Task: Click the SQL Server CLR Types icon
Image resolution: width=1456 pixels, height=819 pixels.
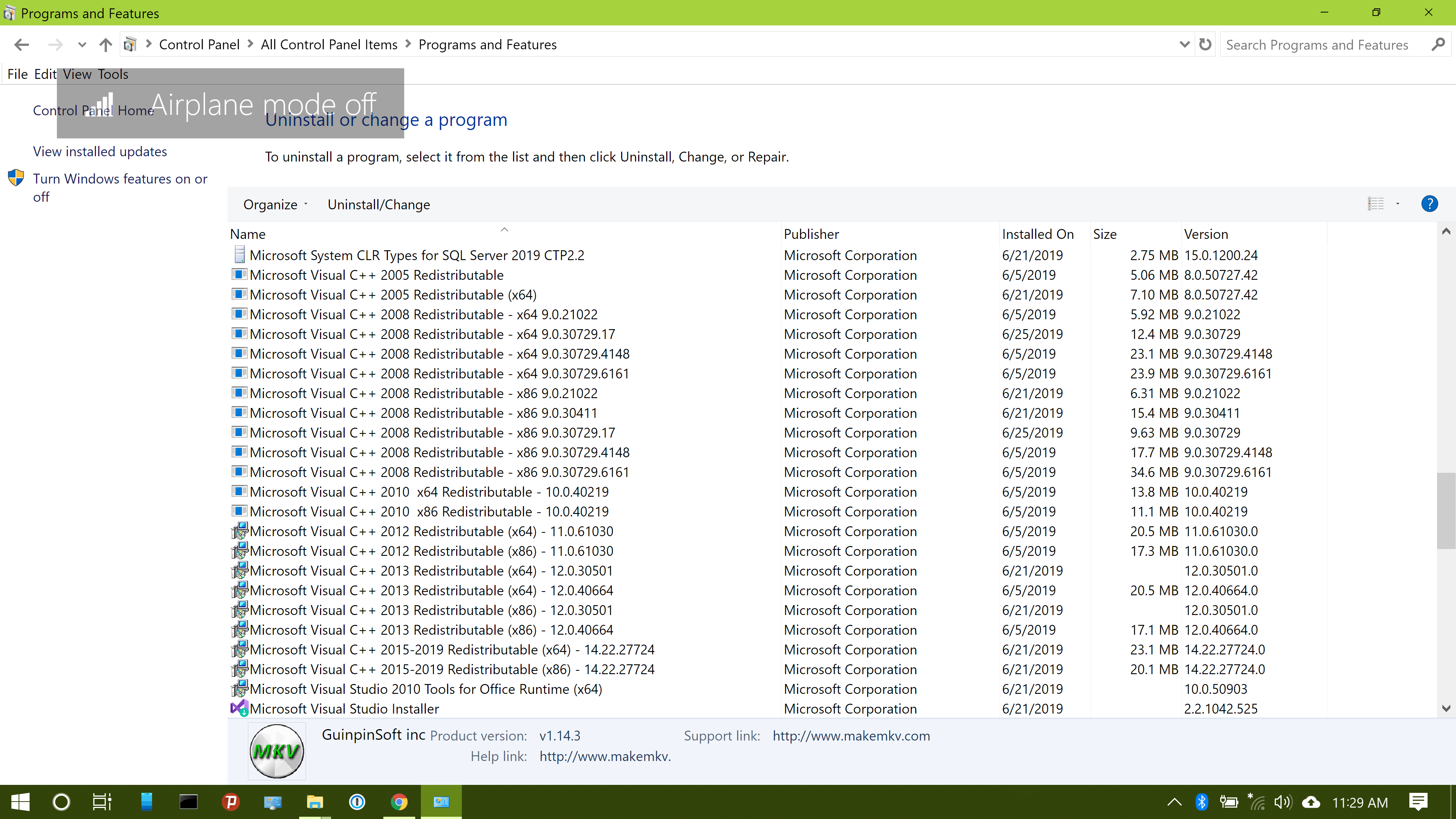Action: pos(240,255)
